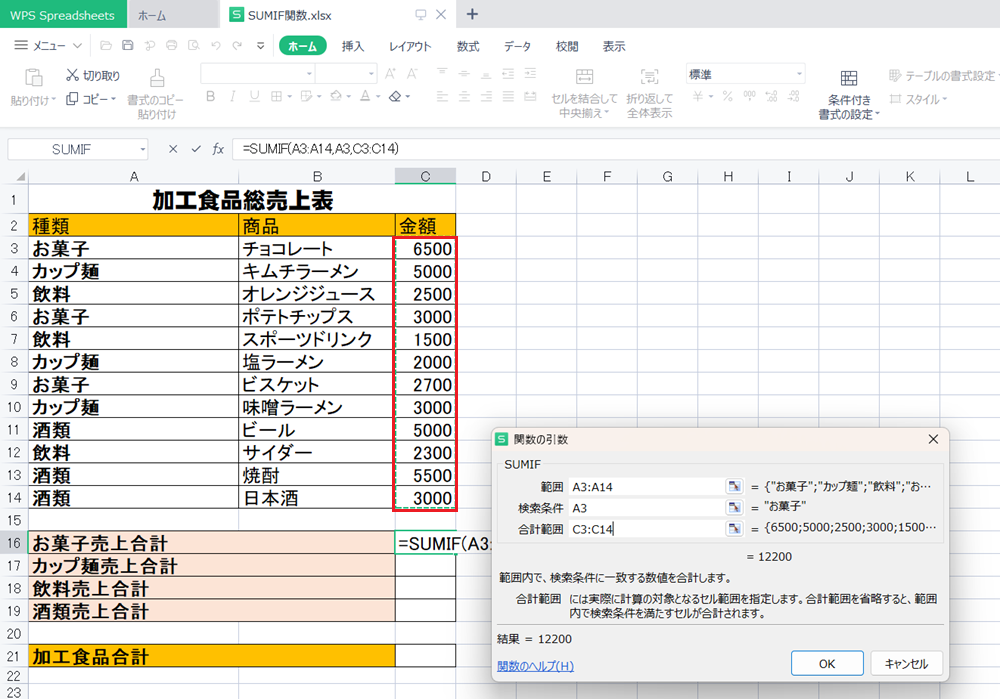
Task: Click the decrease indent icon
Action: (508, 74)
